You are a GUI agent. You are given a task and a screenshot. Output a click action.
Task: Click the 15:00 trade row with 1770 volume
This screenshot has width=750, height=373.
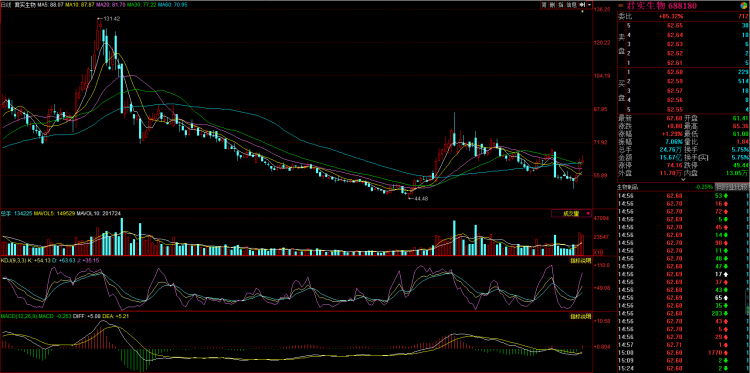[x=683, y=352]
